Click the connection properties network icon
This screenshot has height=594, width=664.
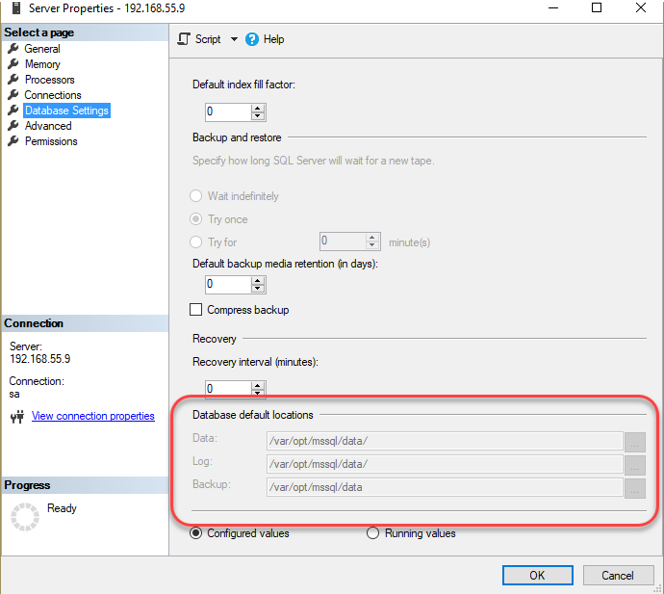pyautogui.click(x=16, y=416)
